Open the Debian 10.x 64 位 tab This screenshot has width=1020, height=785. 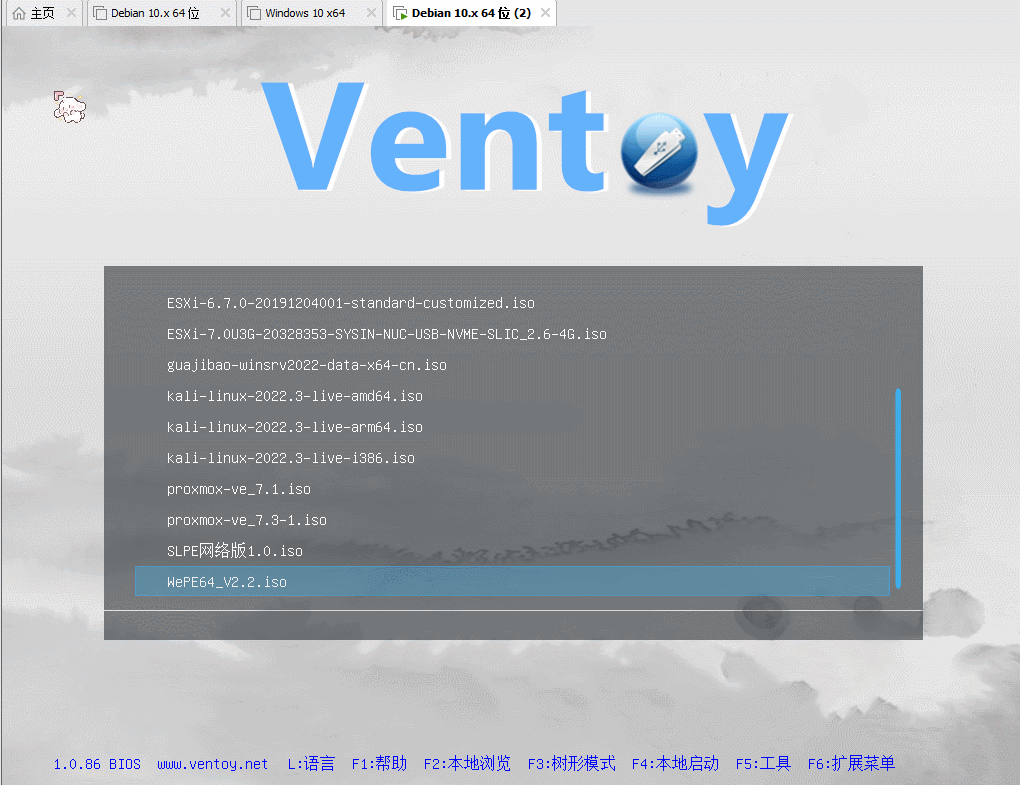click(x=161, y=13)
